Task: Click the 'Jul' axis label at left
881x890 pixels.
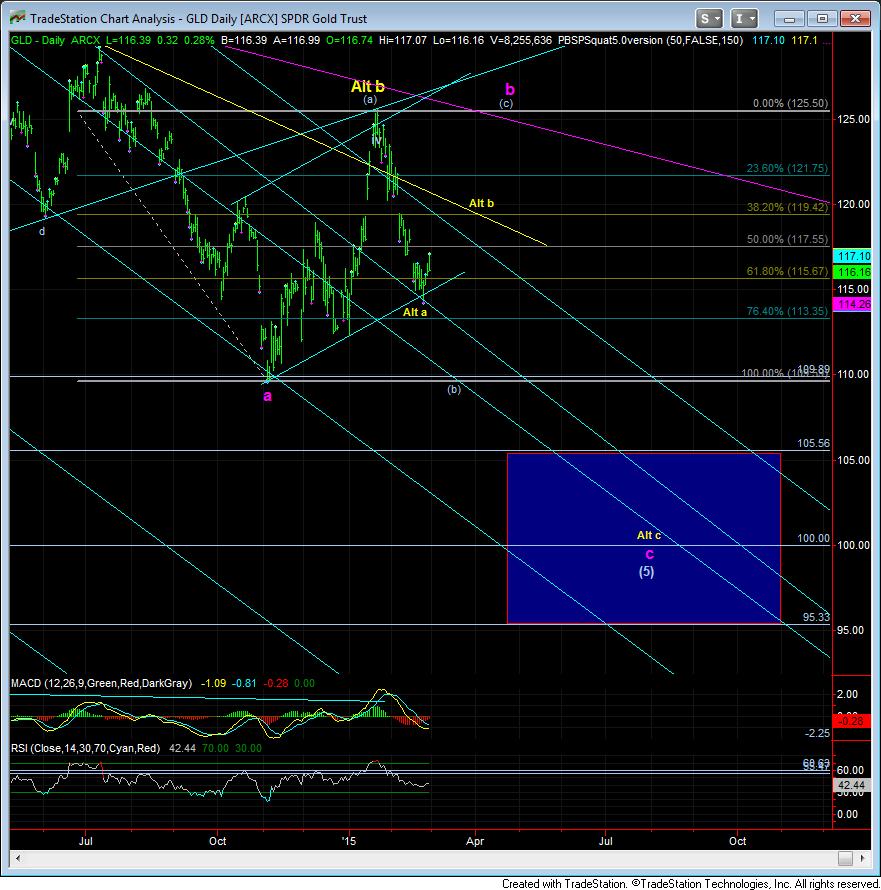Action: coord(86,841)
